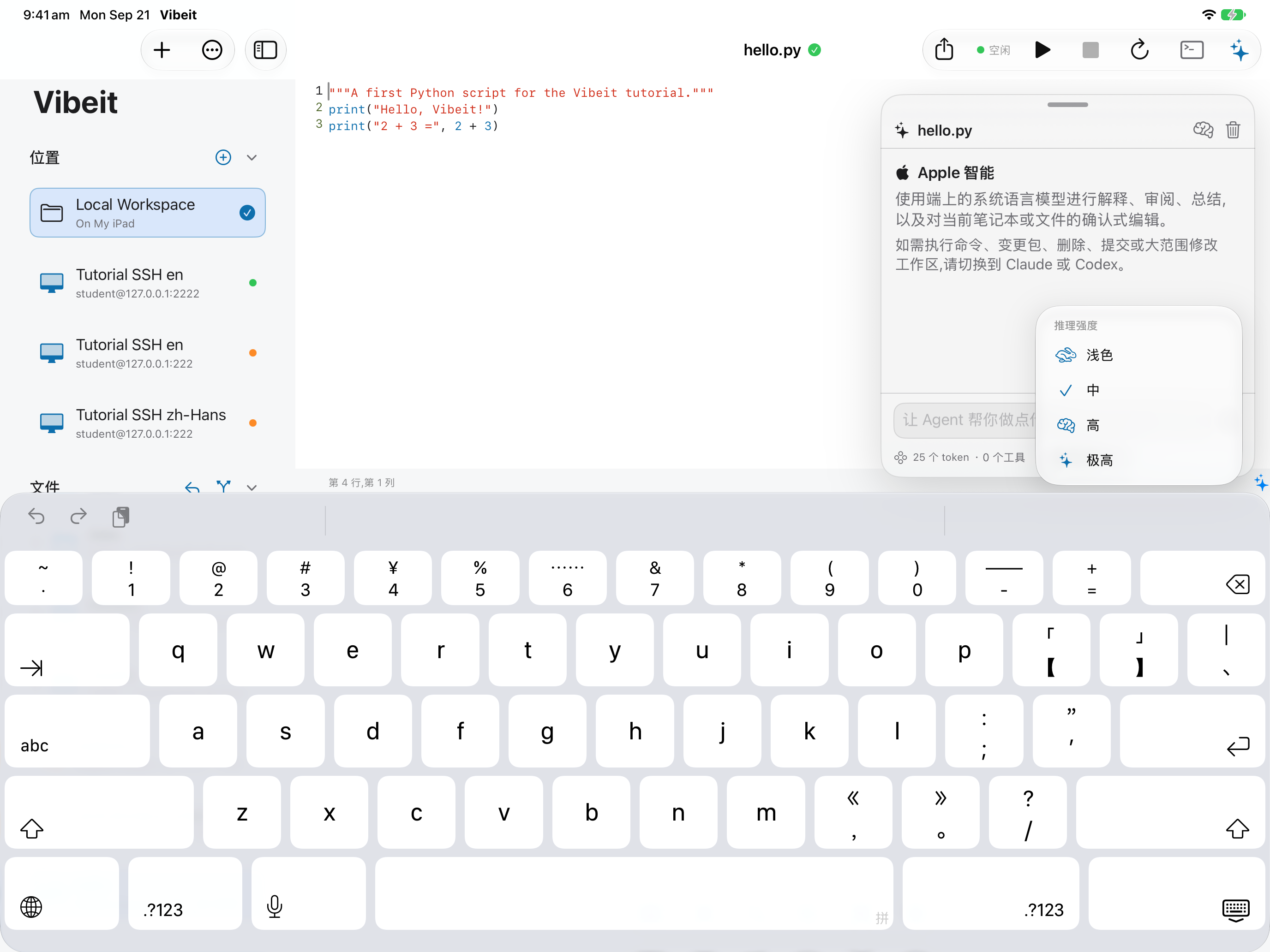Toggle the AI sparkle assistant in toolbar
The image size is (1270, 952).
[x=1239, y=50]
